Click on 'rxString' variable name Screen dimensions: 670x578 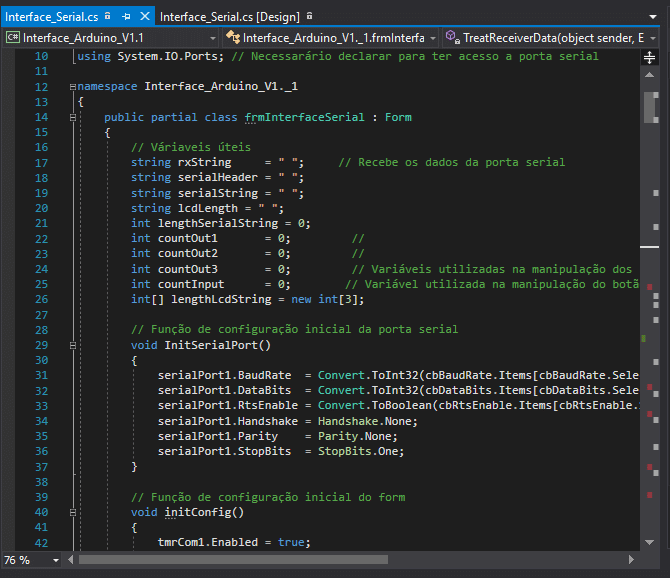point(204,162)
